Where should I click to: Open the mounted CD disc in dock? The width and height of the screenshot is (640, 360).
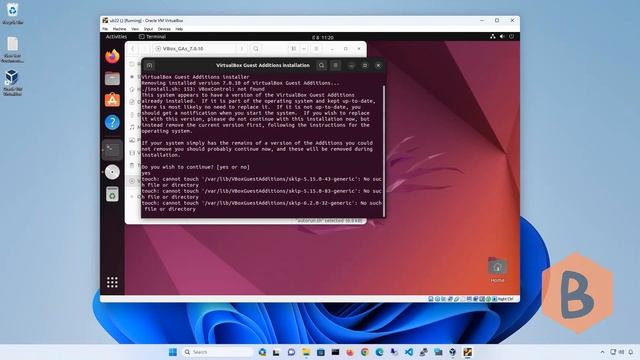coord(112,172)
